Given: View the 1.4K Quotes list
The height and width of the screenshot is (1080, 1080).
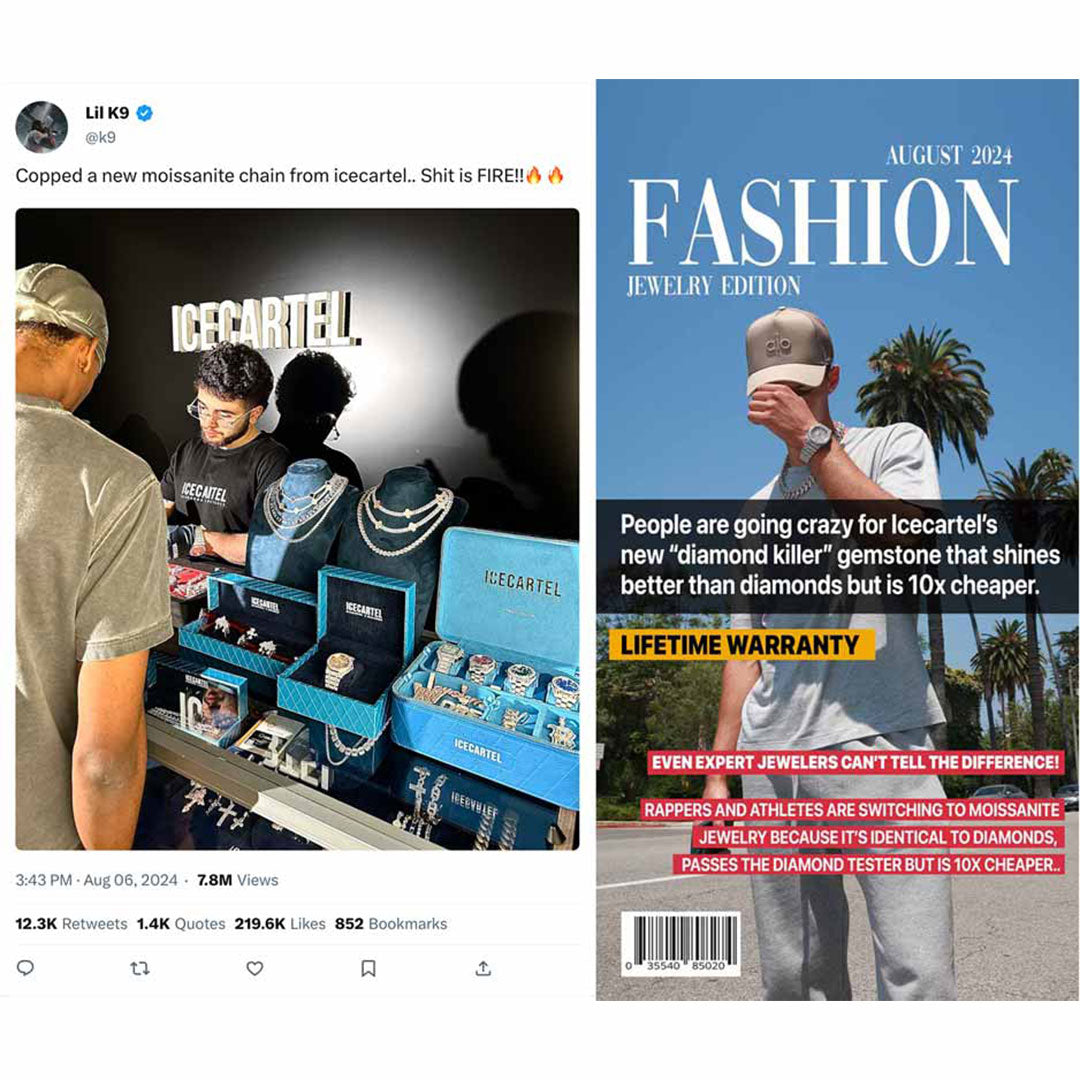Looking at the screenshot, I should coord(181,924).
